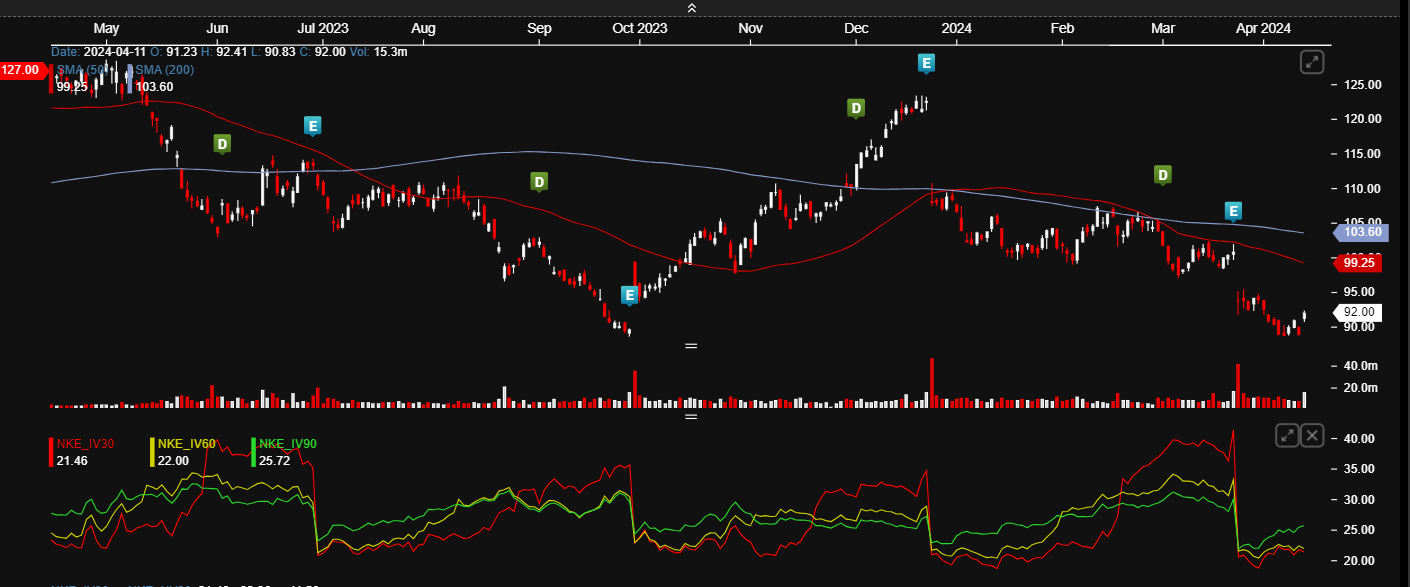1410x587 pixels.
Task: Select the September dividend D marker
Action: (539, 182)
